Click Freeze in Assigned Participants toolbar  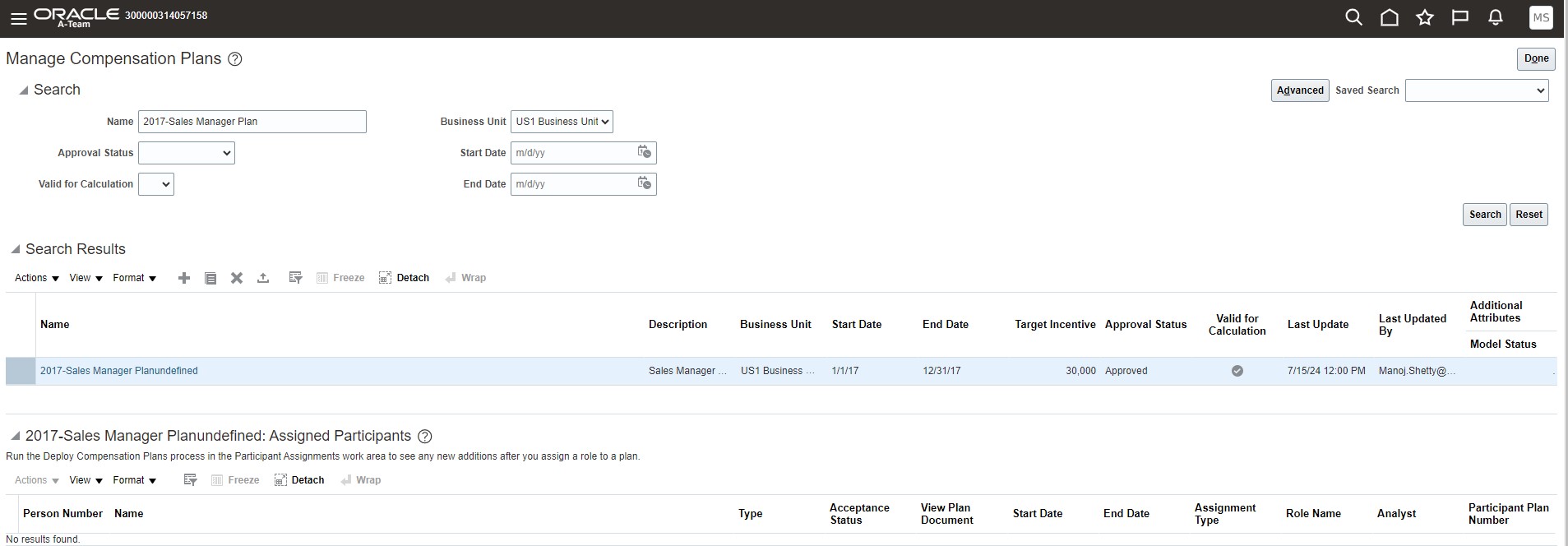tap(235, 480)
